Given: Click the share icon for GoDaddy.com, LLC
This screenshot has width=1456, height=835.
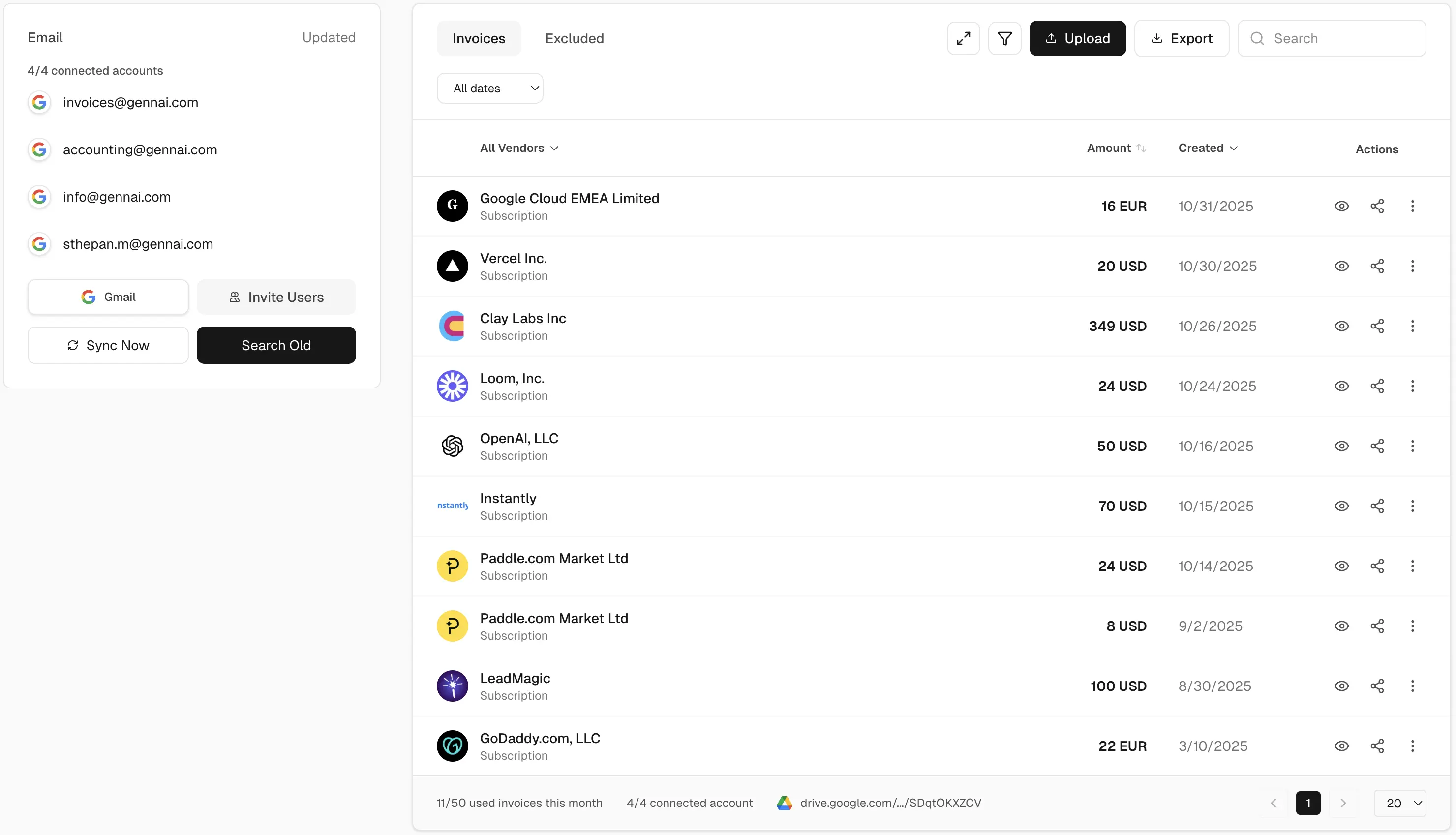Looking at the screenshot, I should (x=1378, y=746).
